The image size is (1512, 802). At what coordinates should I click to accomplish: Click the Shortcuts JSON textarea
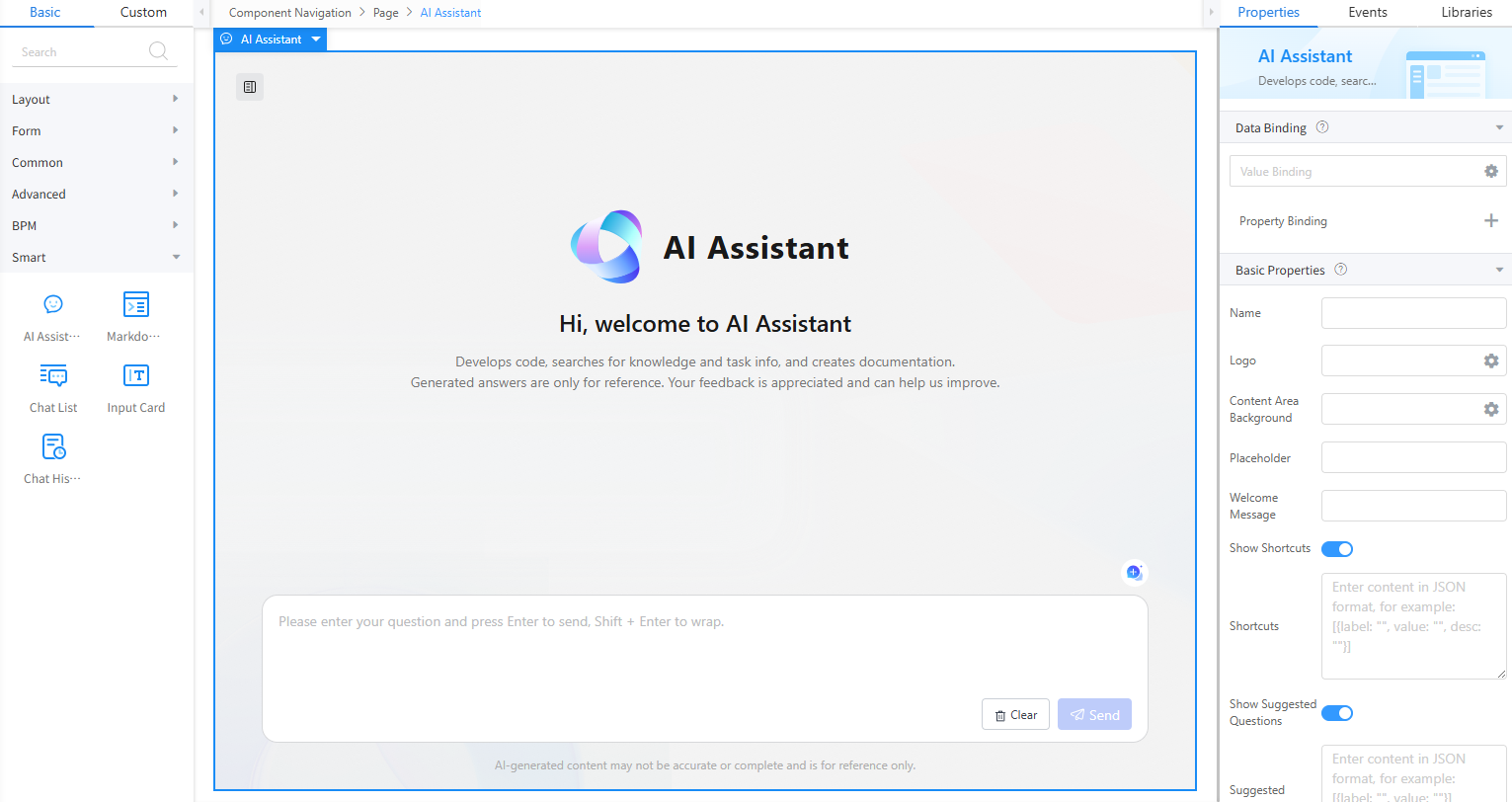[1413, 626]
